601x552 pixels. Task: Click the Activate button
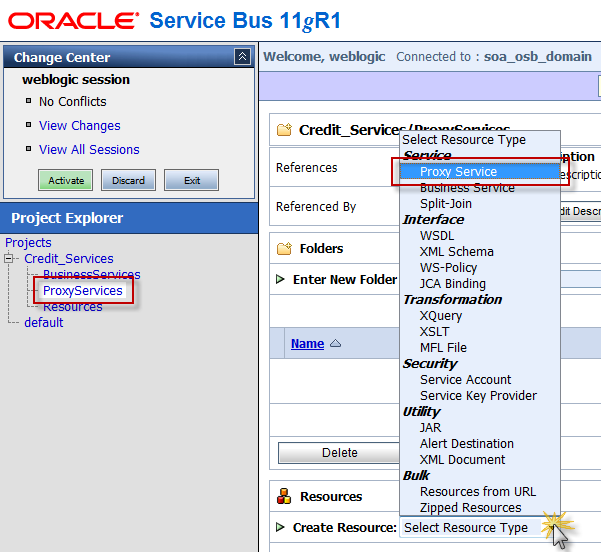(x=66, y=180)
